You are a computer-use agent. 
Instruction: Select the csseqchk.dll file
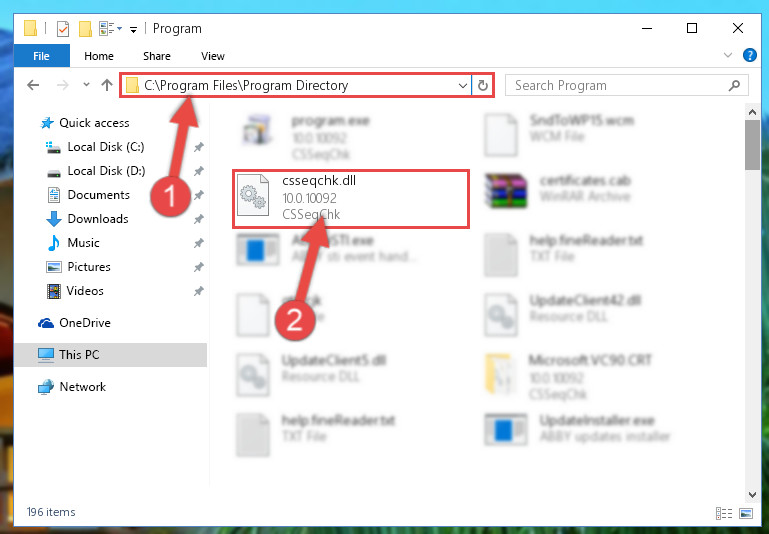click(351, 199)
